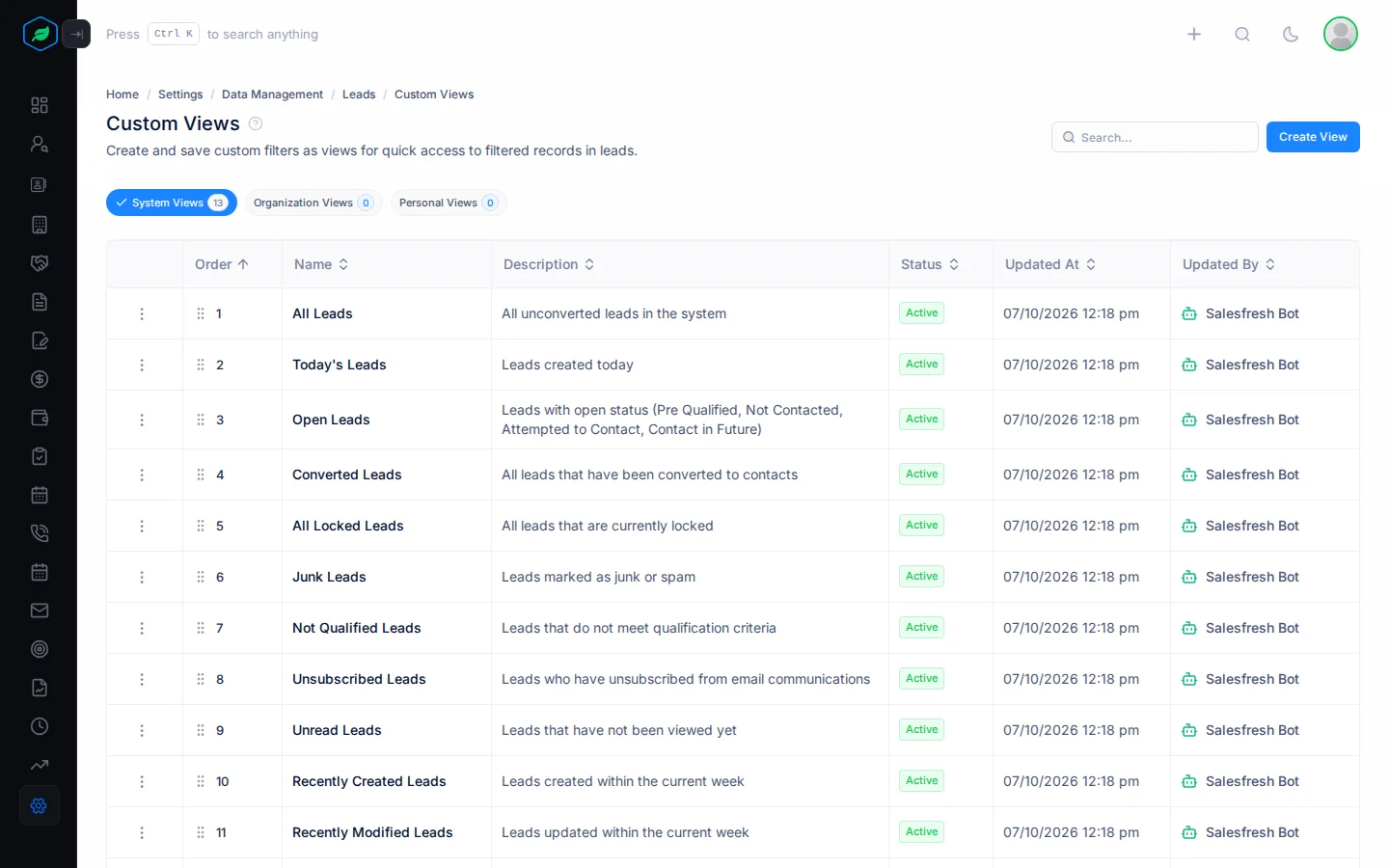Navigate to Settings breadcrumb link
1389x868 pixels.
180,95
